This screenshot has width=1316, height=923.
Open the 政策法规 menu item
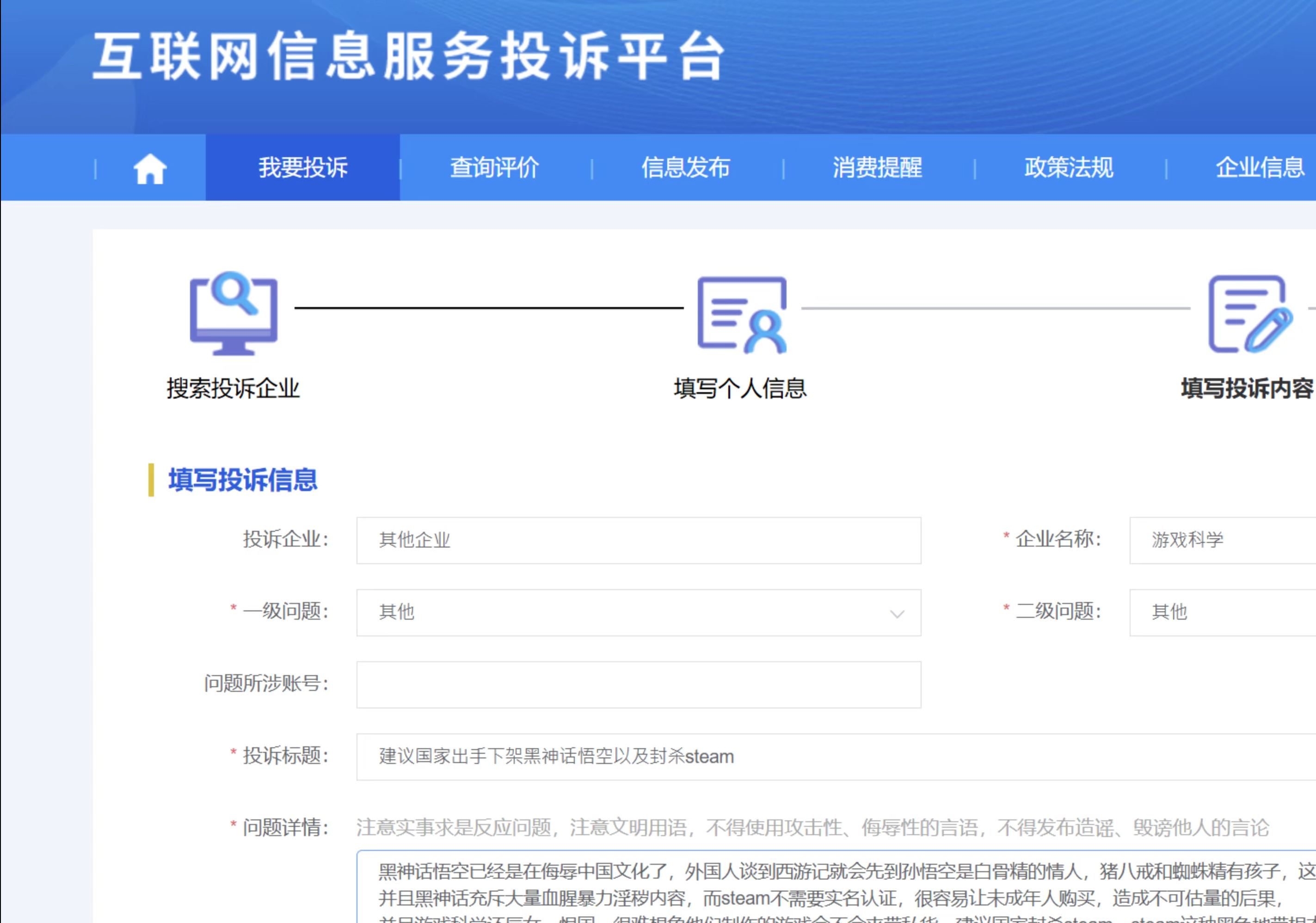[1069, 167]
